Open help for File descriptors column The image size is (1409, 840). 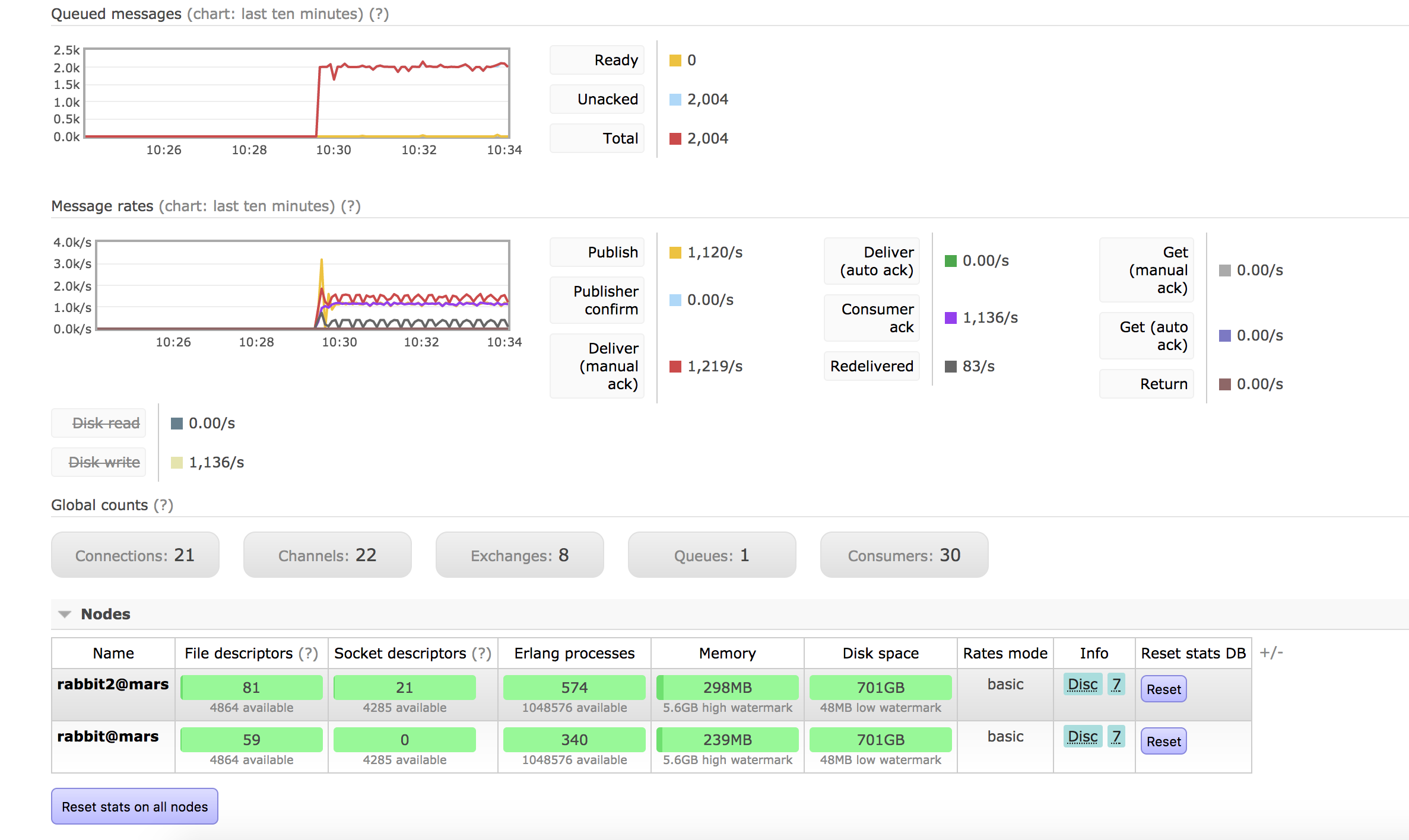point(309,653)
